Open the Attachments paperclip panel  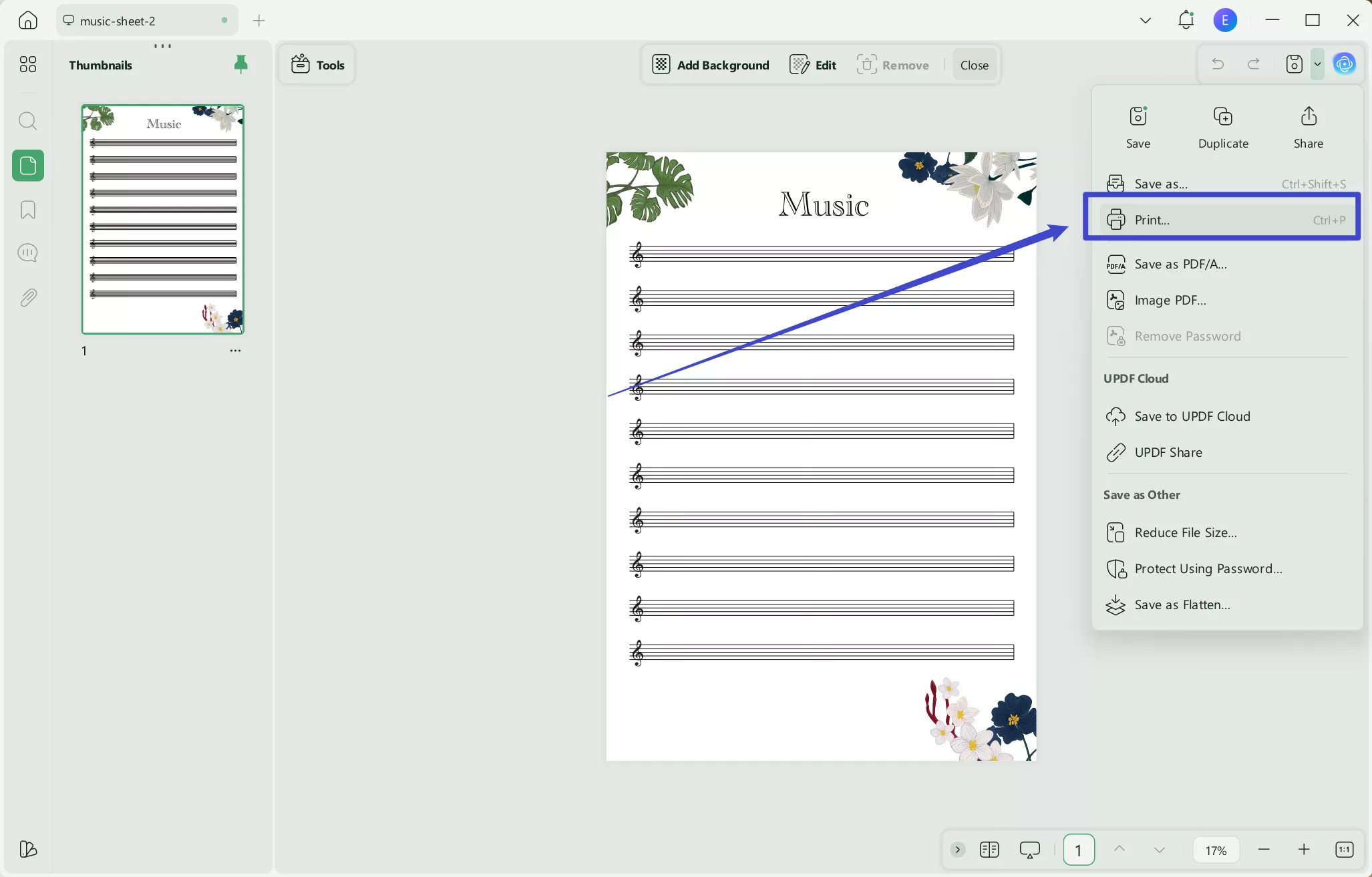point(27,297)
